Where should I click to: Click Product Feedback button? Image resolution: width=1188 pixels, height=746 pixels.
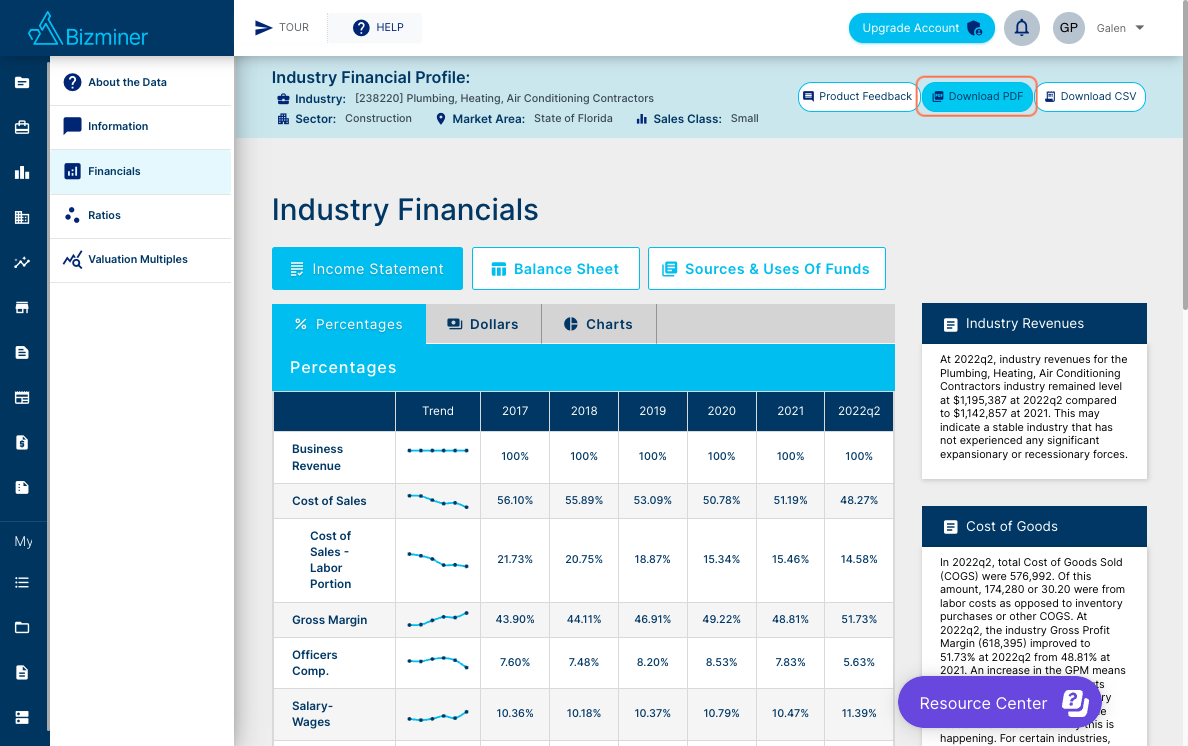click(858, 96)
